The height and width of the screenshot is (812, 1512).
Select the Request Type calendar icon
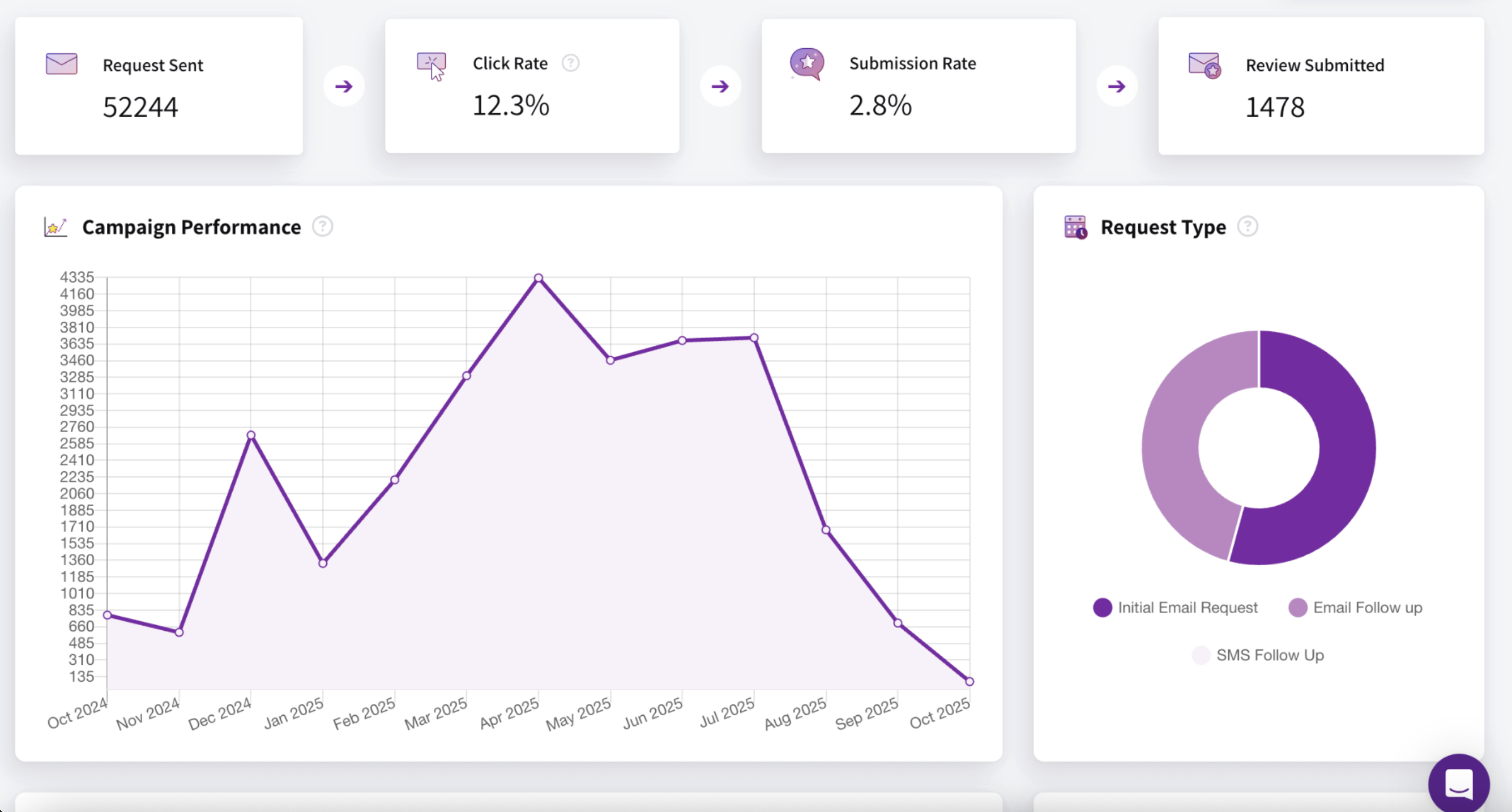(x=1075, y=227)
